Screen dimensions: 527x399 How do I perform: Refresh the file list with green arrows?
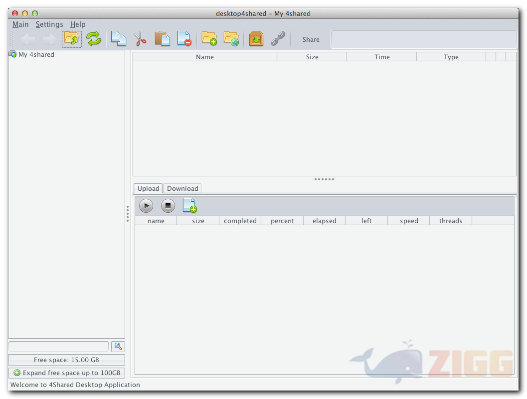93,39
